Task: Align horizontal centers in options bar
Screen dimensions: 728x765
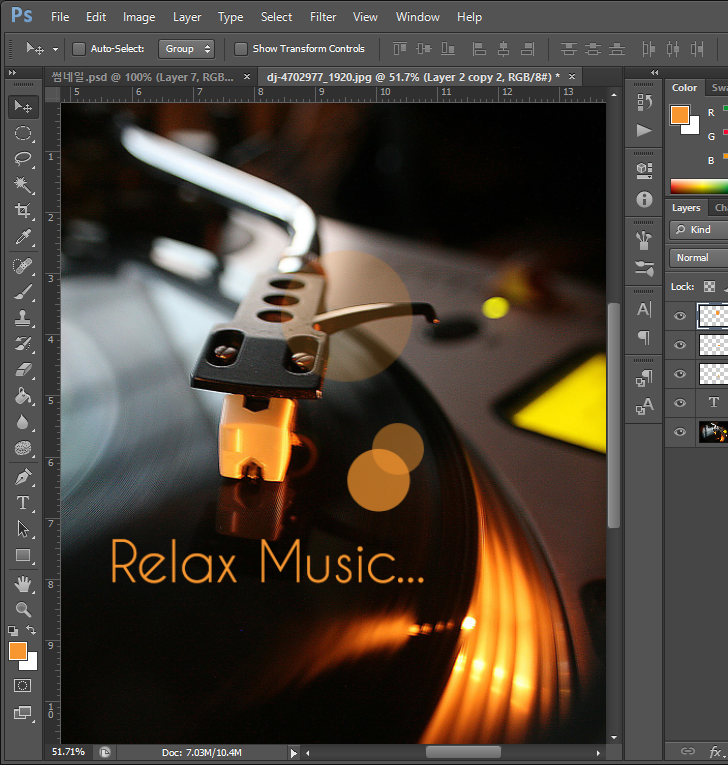Action: tap(503, 49)
